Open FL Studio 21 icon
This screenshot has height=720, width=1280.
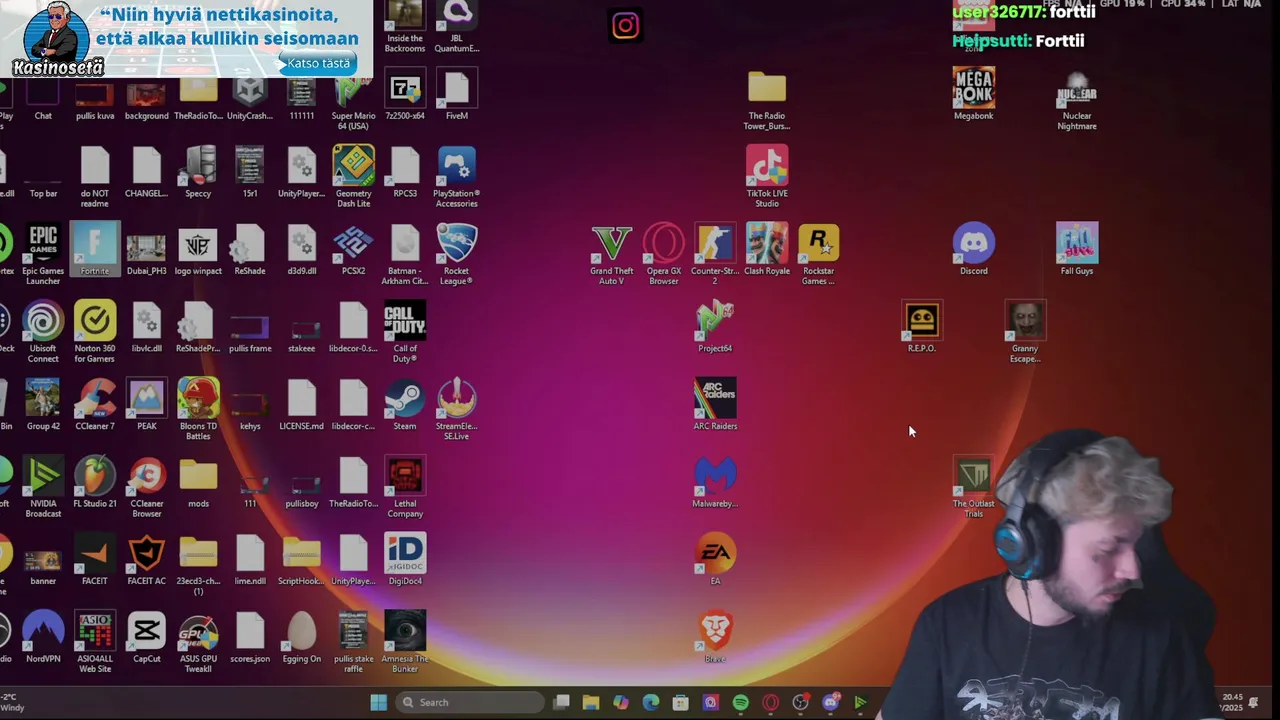(95, 482)
